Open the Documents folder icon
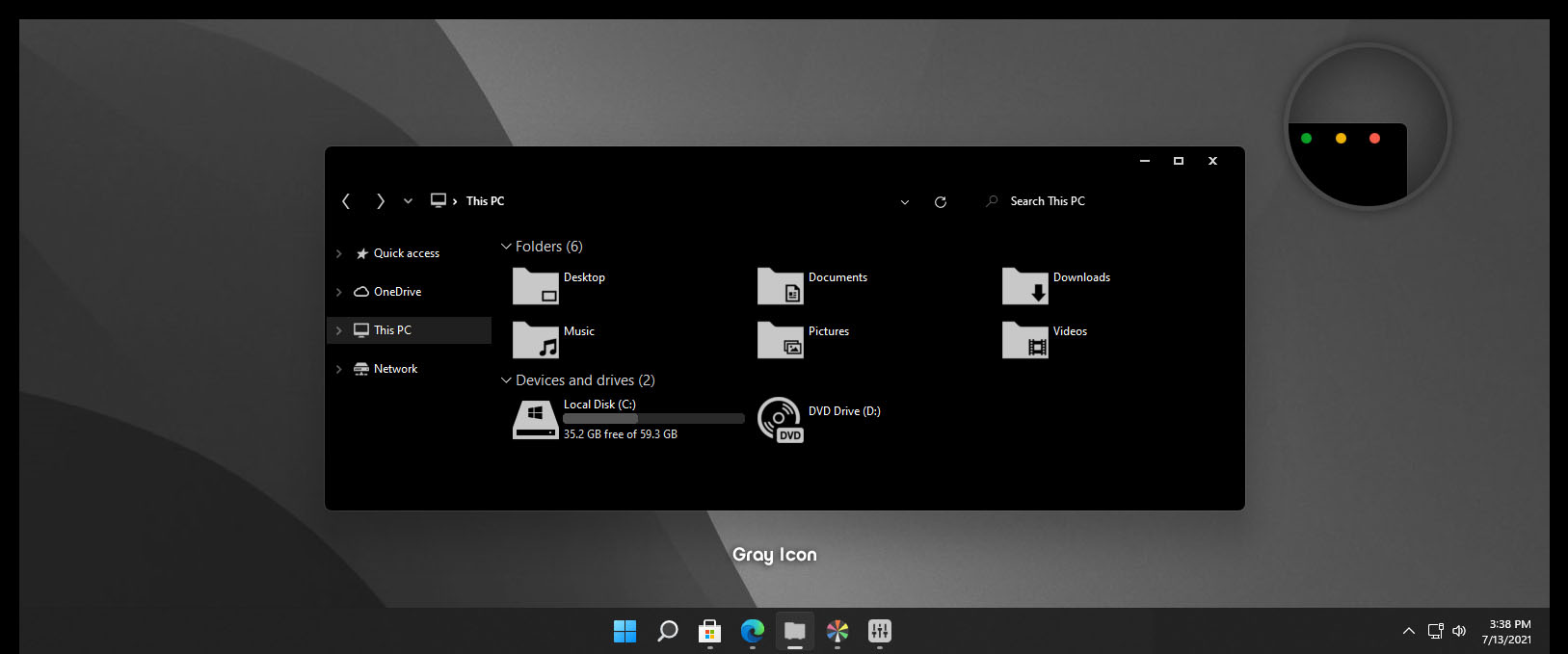The height and width of the screenshot is (654, 1568). (x=781, y=286)
